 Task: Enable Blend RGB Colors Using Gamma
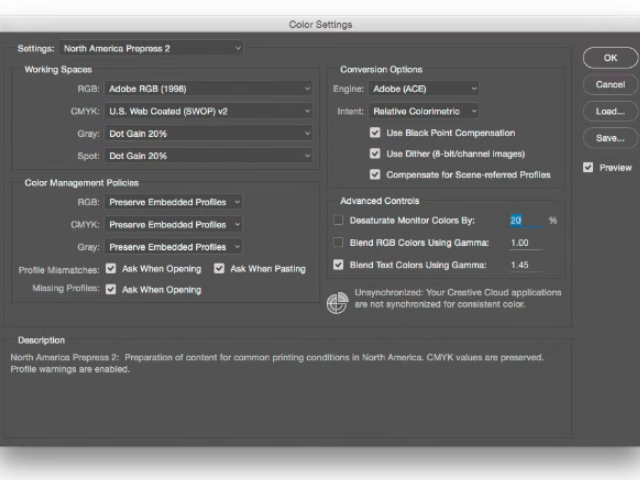pos(338,243)
